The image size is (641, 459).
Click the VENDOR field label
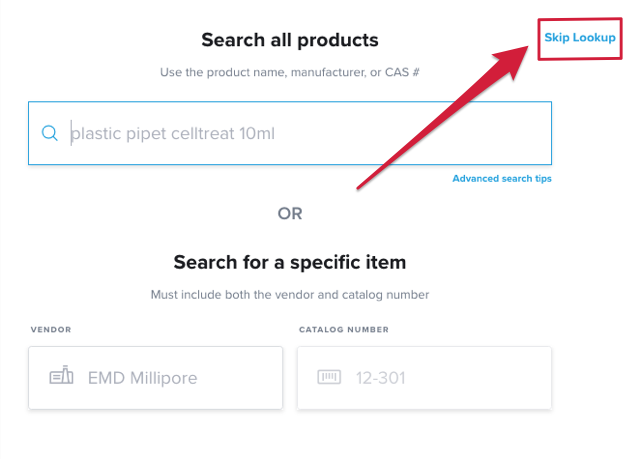pyautogui.click(x=51, y=329)
